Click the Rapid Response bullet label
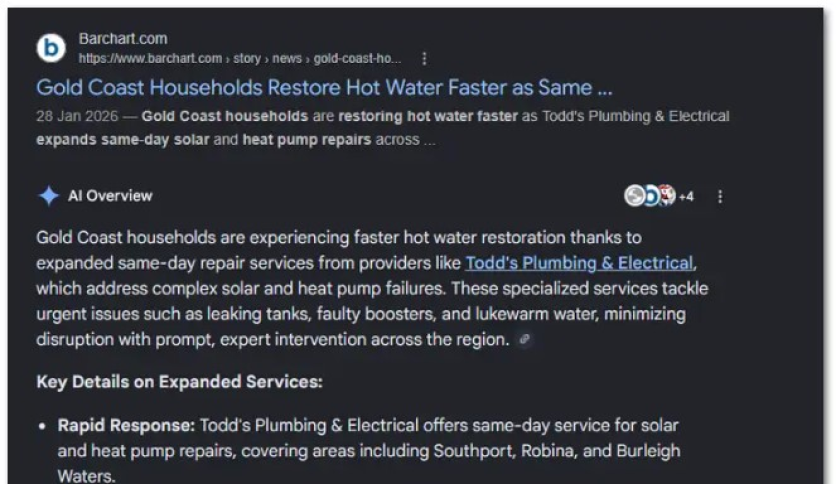 (125, 425)
